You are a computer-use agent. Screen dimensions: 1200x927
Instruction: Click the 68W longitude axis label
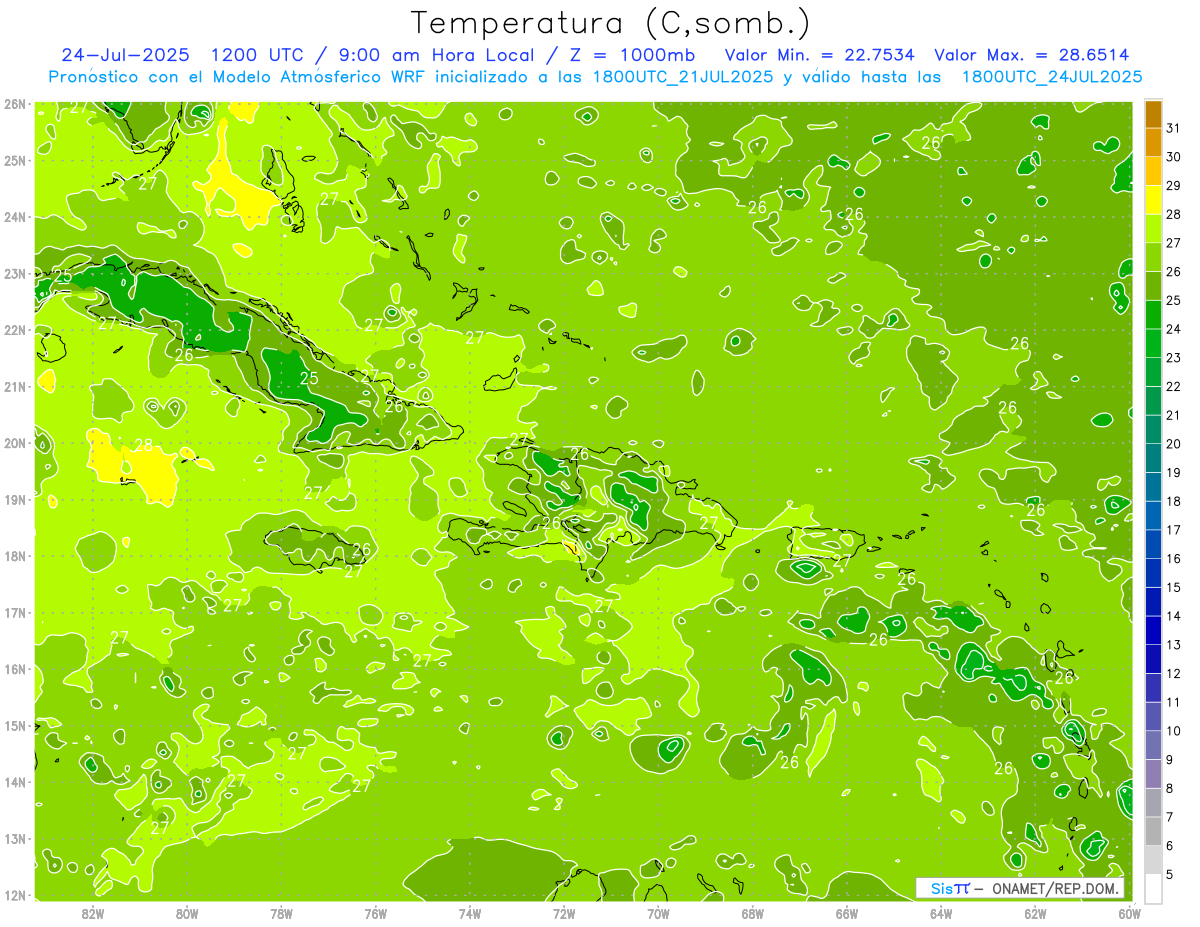tap(753, 913)
